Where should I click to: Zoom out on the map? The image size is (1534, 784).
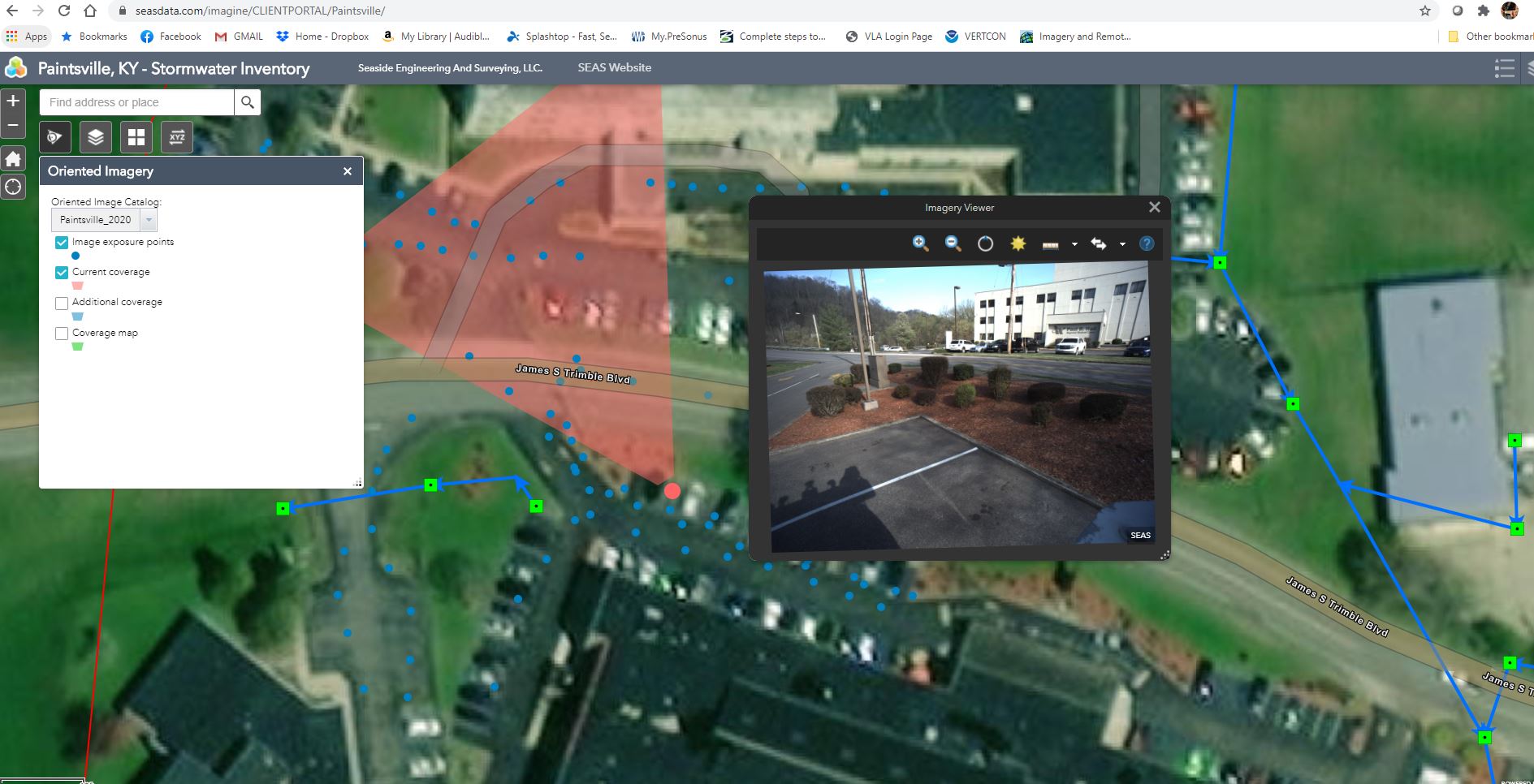tap(13, 126)
